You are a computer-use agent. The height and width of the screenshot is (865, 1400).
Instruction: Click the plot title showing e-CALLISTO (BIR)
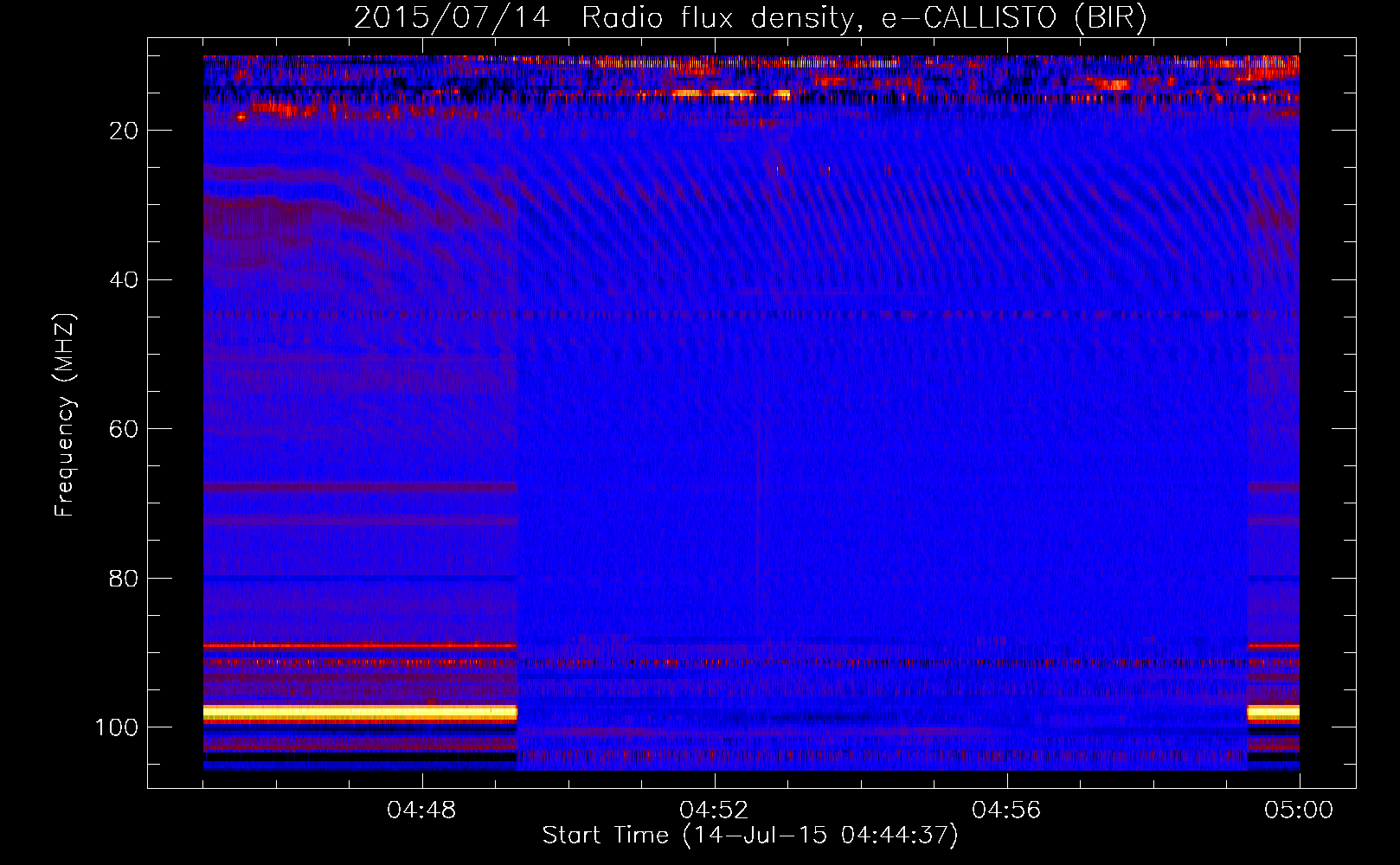coord(750,17)
